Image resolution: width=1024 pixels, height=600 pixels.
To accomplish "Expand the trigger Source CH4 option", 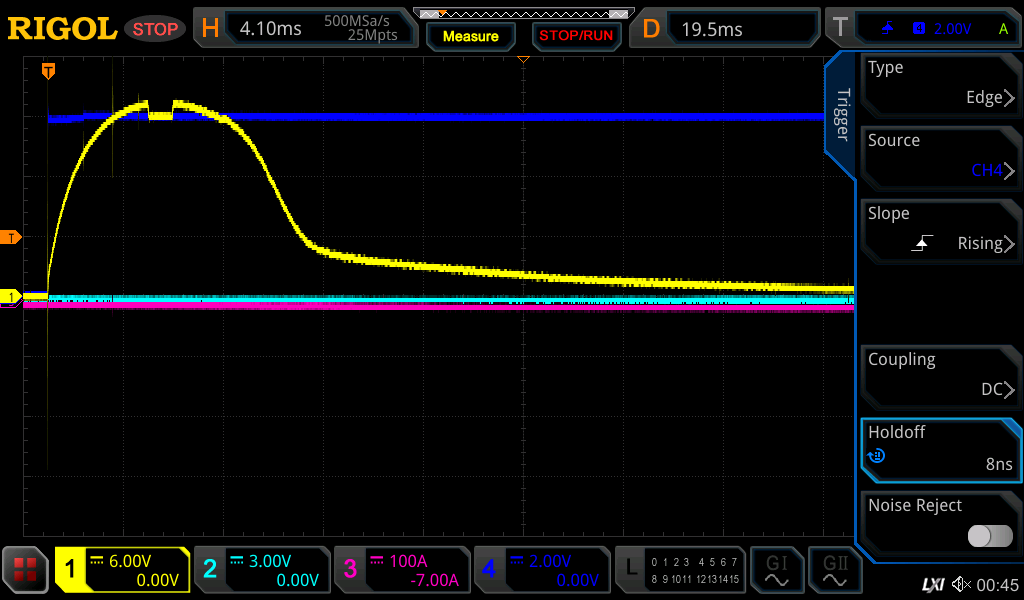I will [x=940, y=157].
